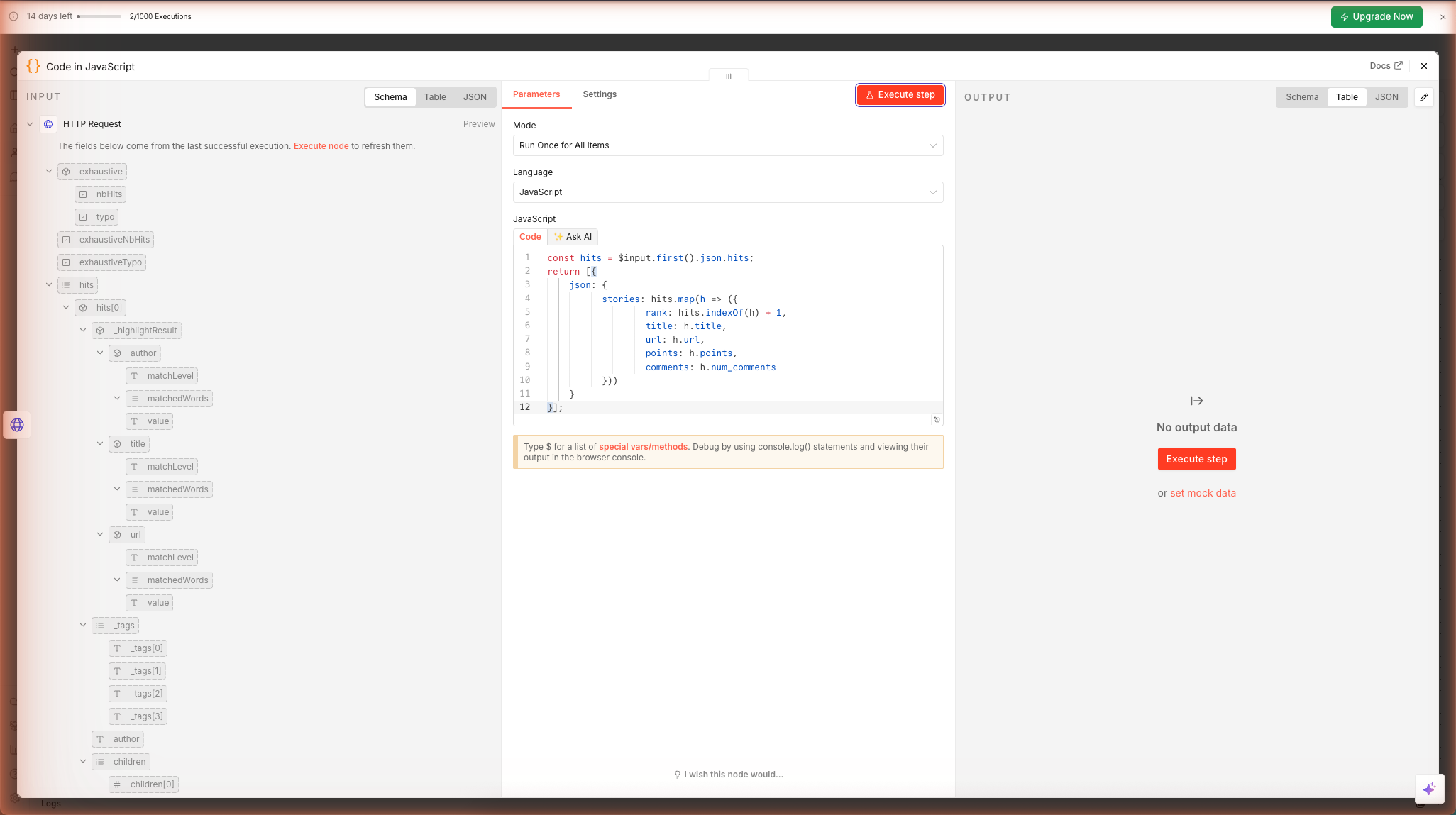Switch to Ask AI tab

pos(573,237)
